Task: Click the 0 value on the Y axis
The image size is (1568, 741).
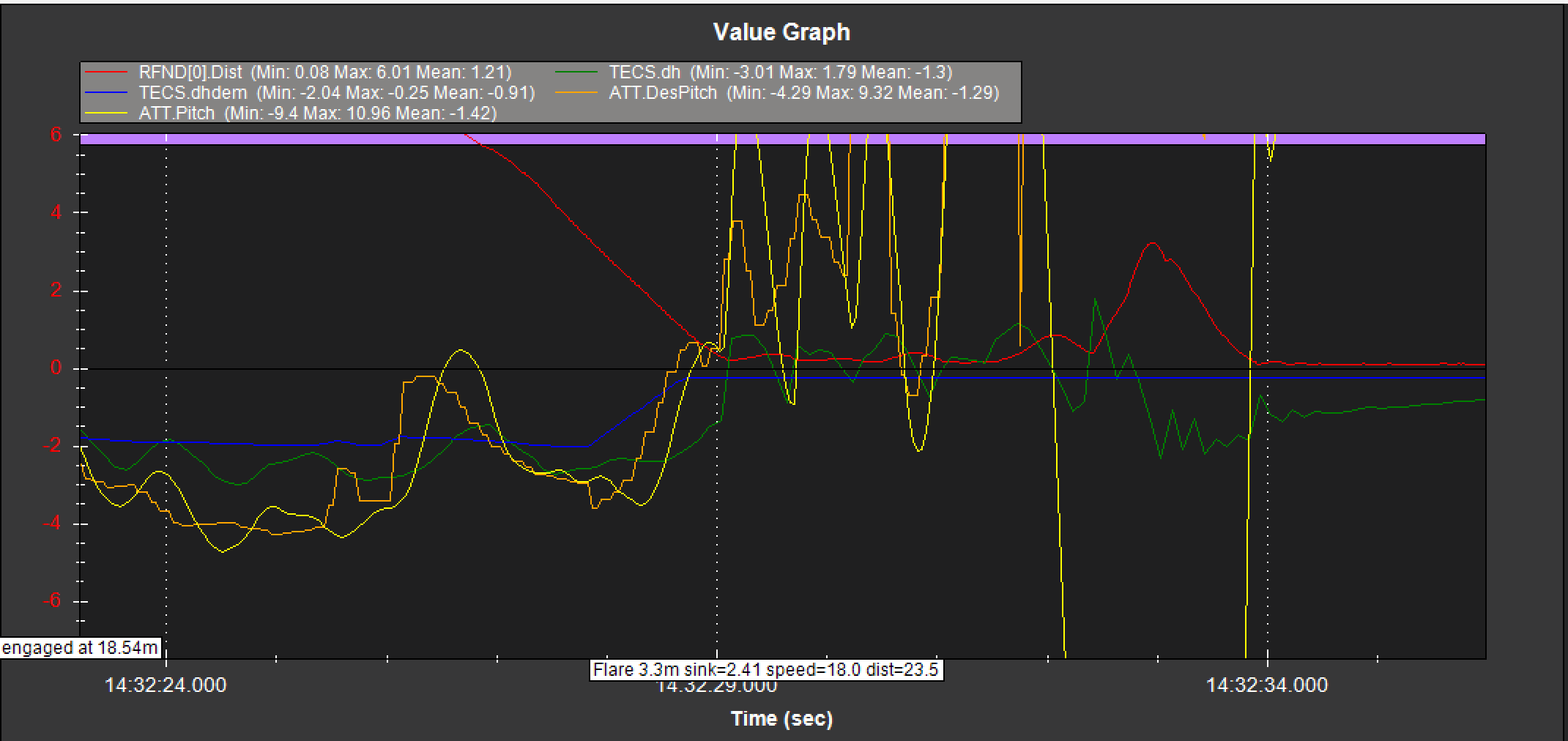Action: tap(56, 368)
